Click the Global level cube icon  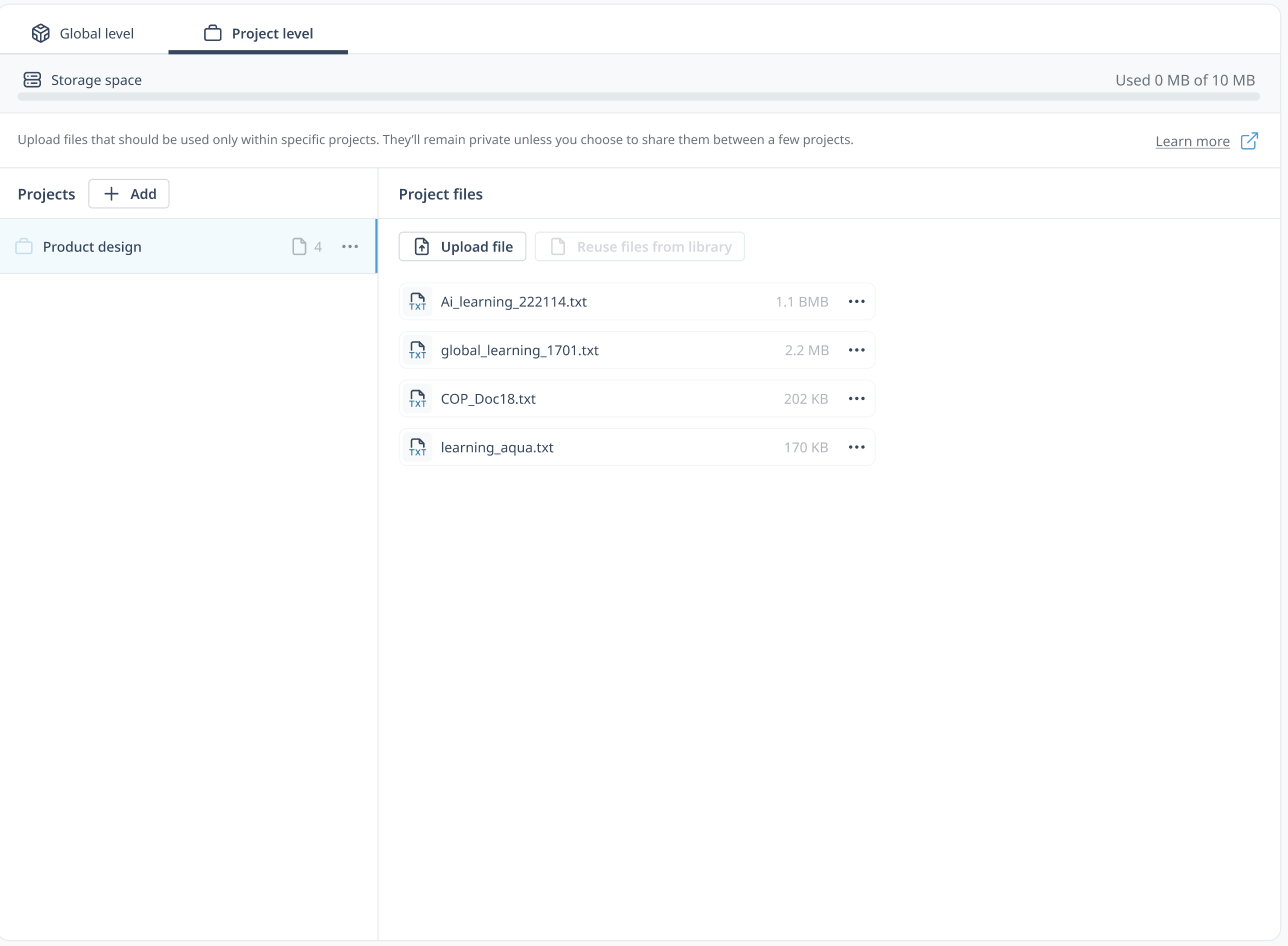click(41, 33)
